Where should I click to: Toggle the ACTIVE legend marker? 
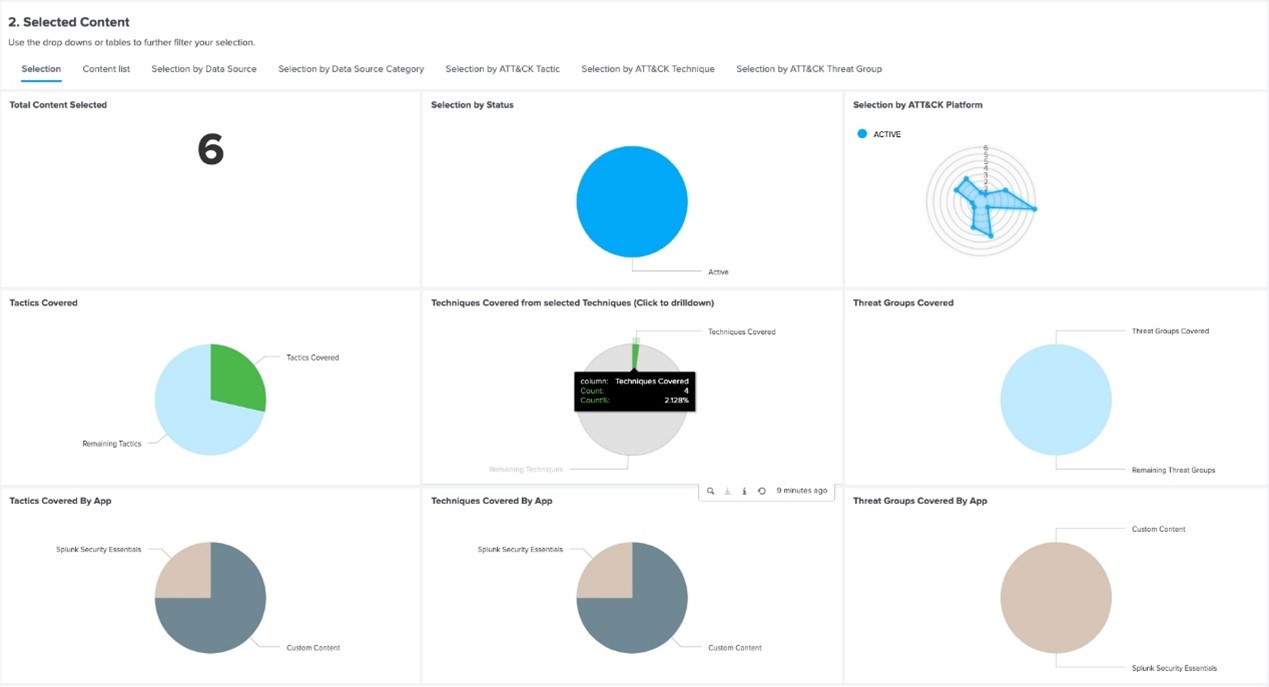tap(862, 134)
